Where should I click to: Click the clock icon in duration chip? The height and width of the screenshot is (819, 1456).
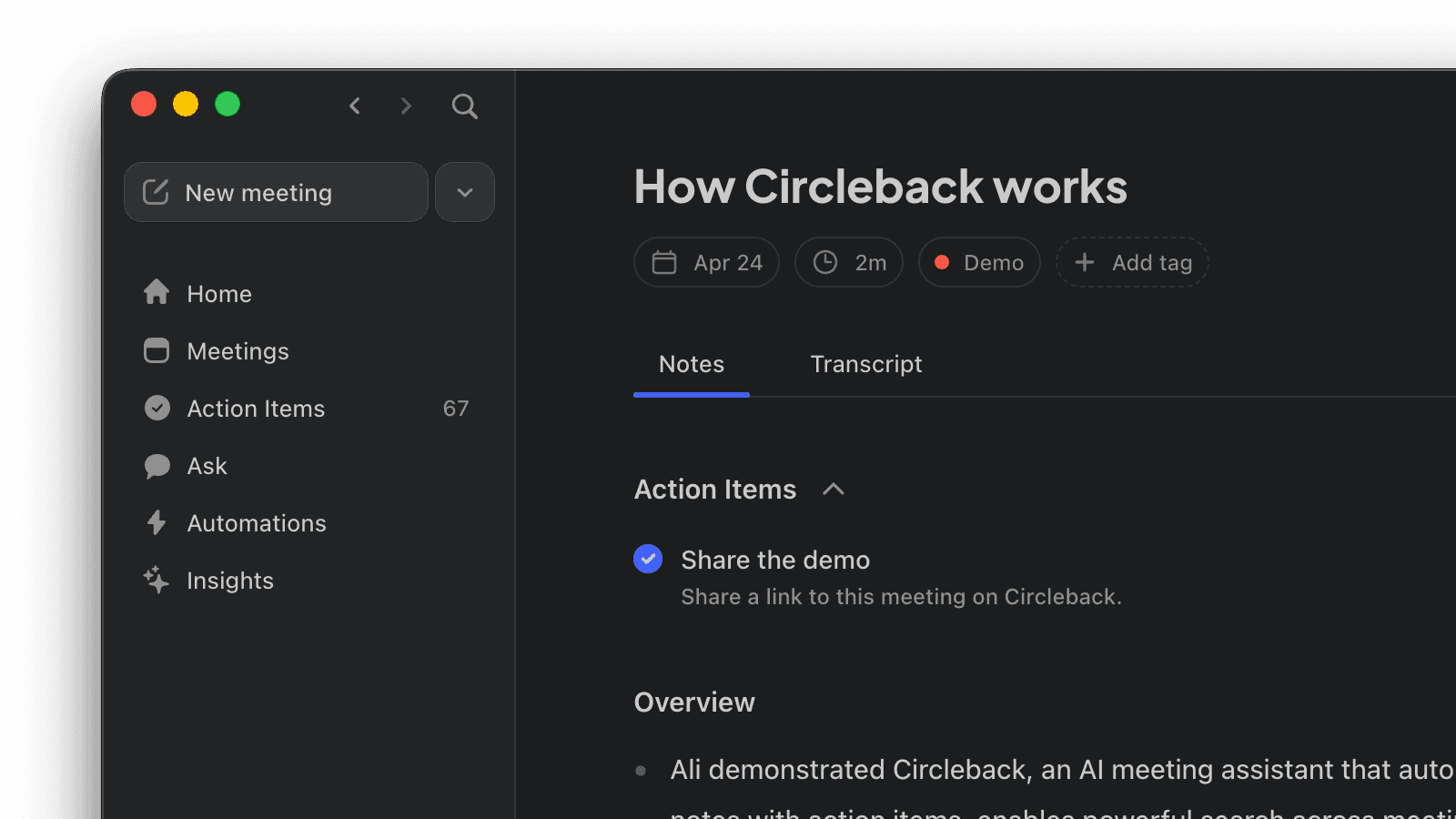[825, 262]
